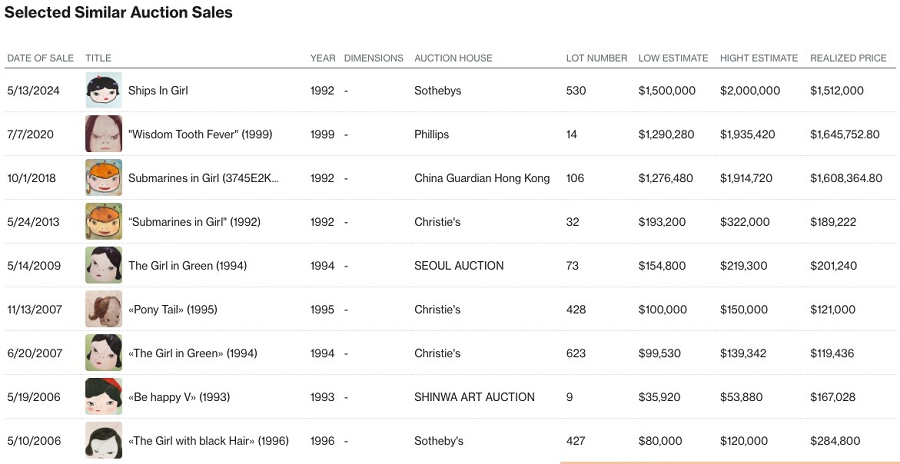
Task: Click the Pony Tail artwork thumbnail
Action: click(x=103, y=309)
